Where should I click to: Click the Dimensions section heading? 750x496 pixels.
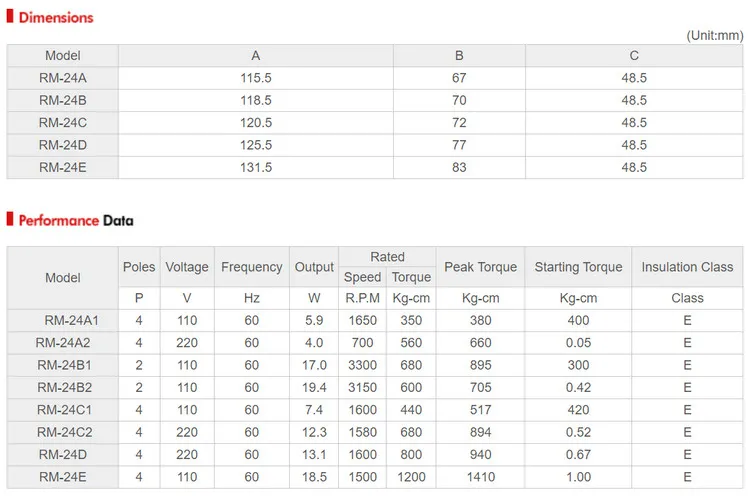pos(56,17)
